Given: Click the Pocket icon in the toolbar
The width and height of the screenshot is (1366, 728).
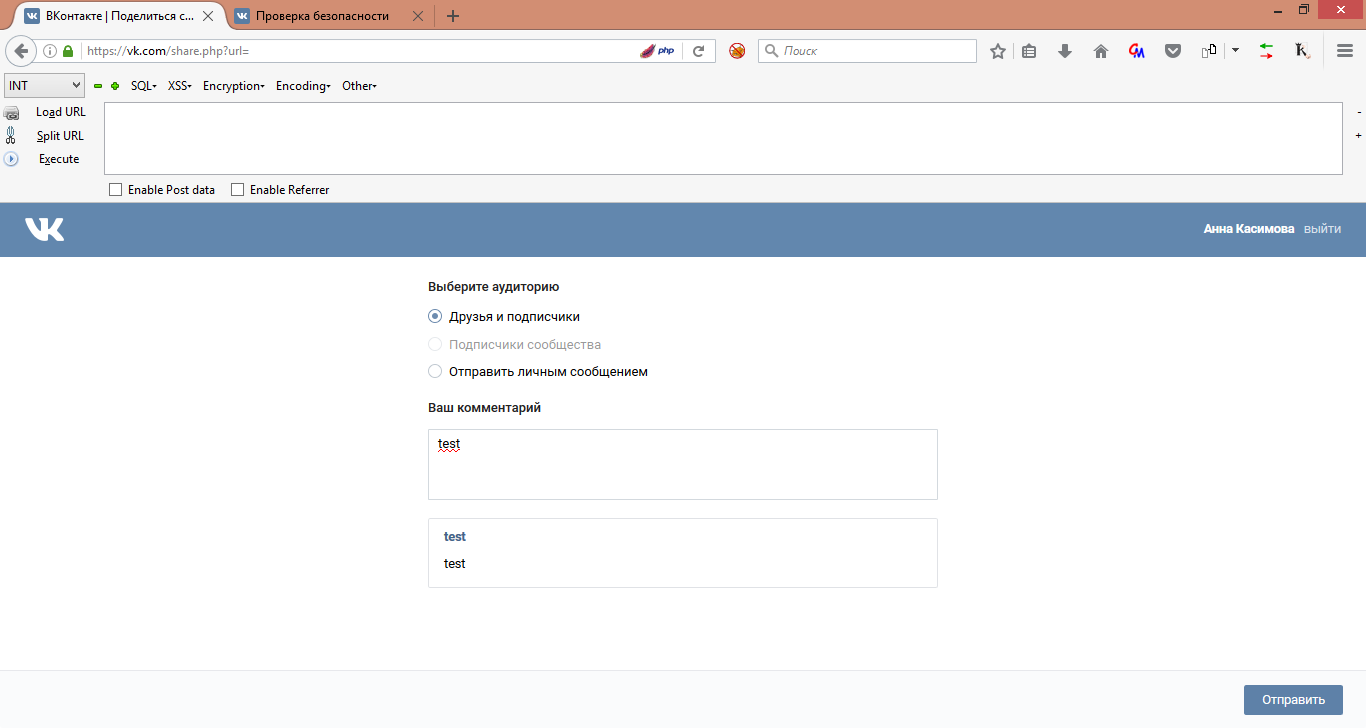Looking at the screenshot, I should pos(1173,51).
